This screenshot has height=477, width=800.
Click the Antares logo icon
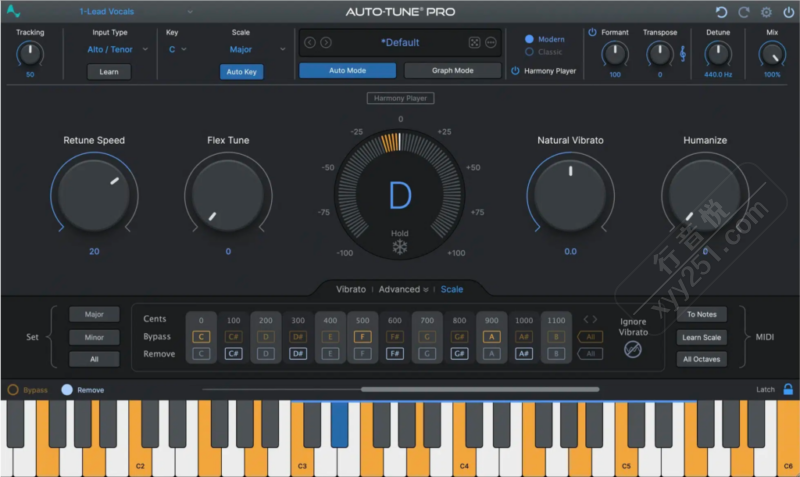13,11
